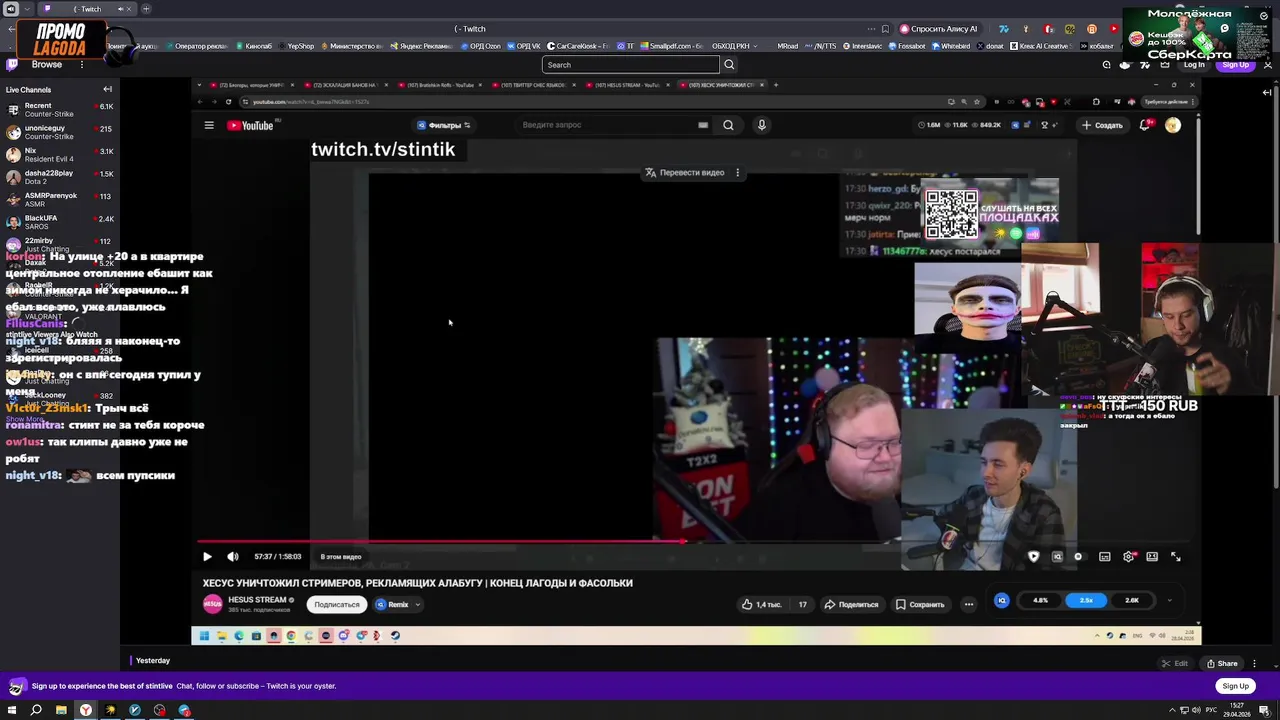Screen dimensions: 1280x720
Task: Open the YouTube account avatar menu
Action: 1172,125
